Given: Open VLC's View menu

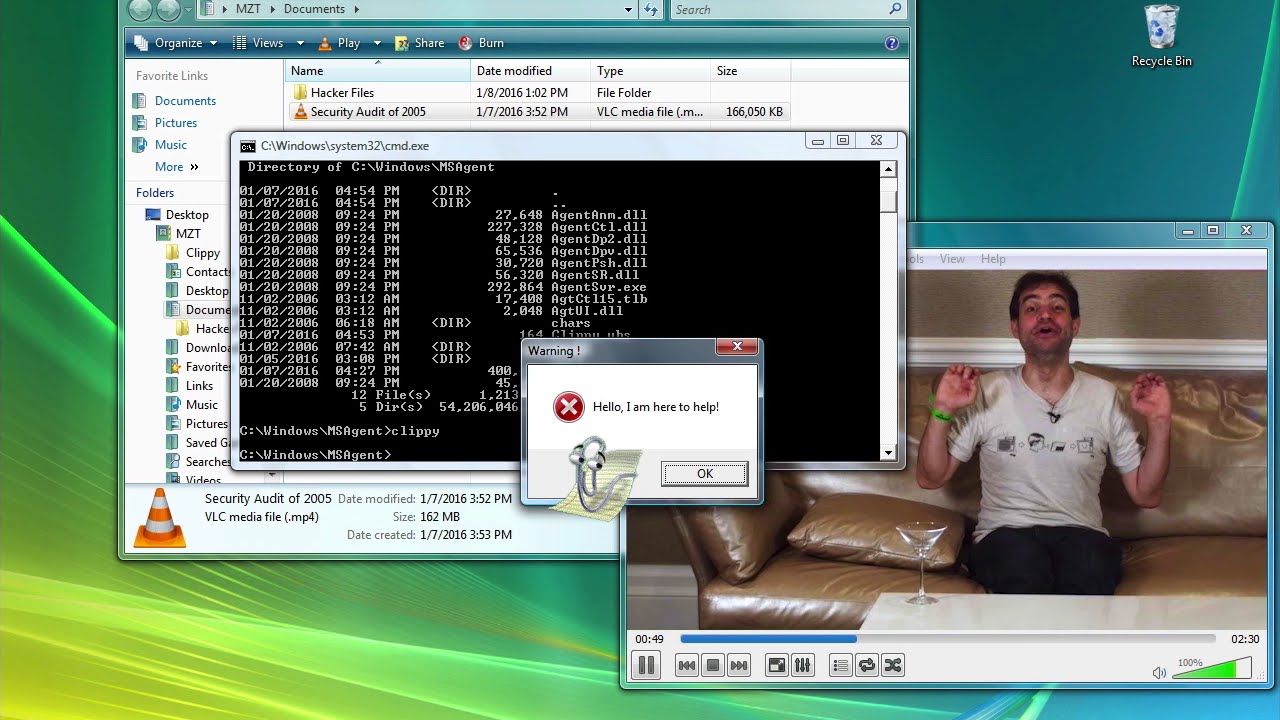Looking at the screenshot, I should pos(952,259).
